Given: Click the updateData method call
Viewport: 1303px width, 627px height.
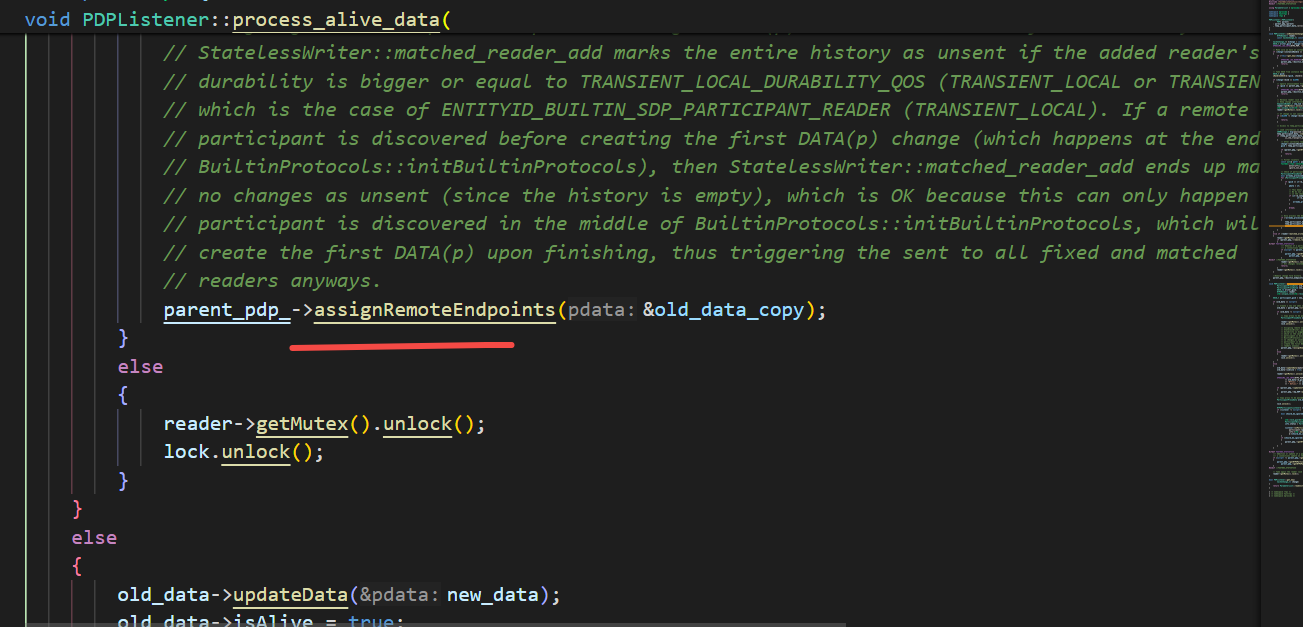Looking at the screenshot, I should pos(290,595).
